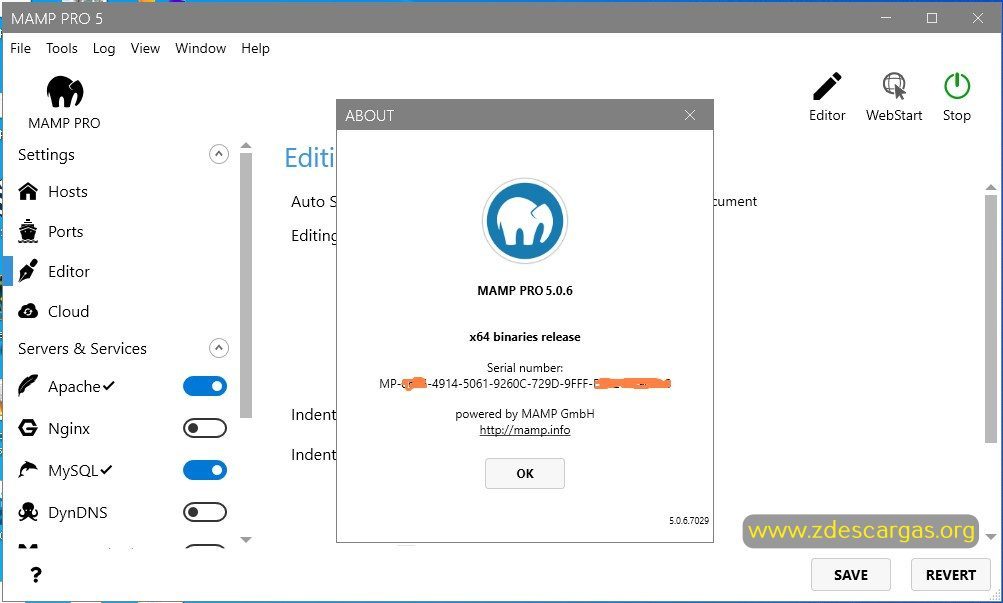Click the MySQL dolphin icon

(x=28, y=470)
